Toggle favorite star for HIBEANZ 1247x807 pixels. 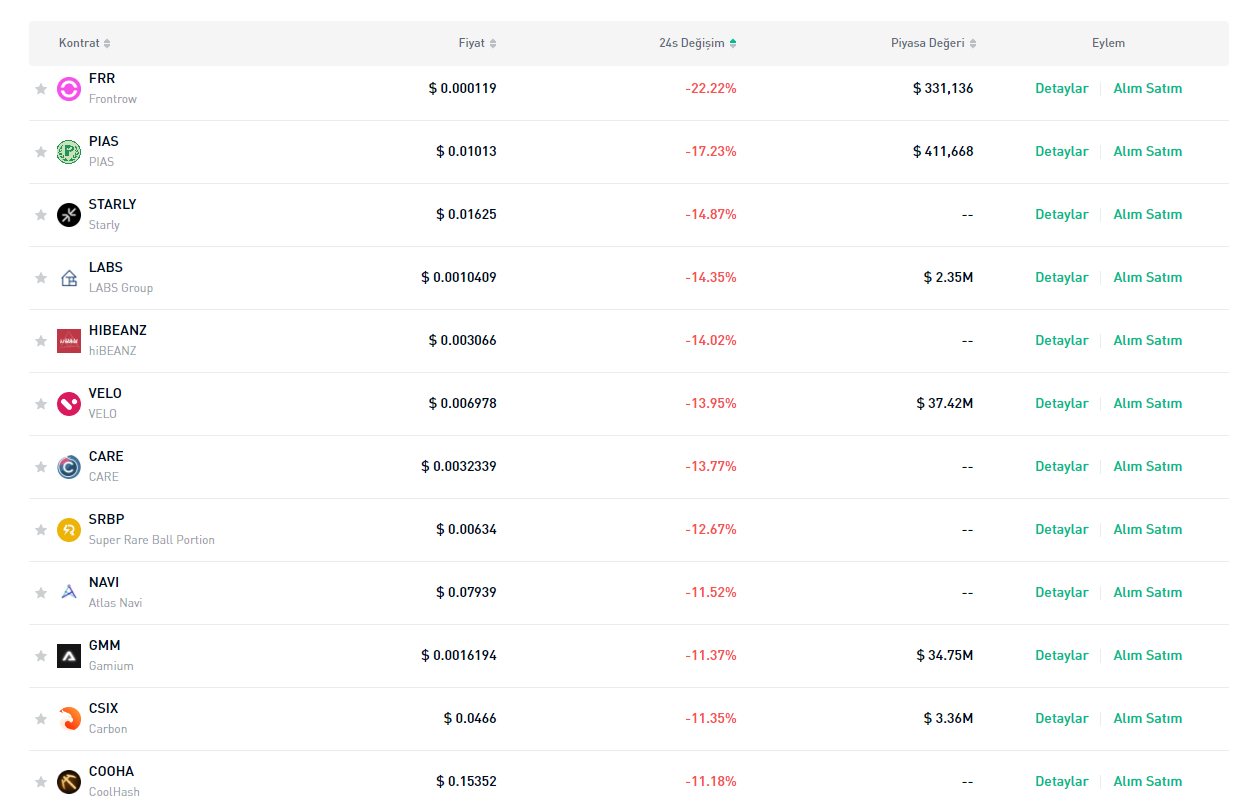[41, 341]
